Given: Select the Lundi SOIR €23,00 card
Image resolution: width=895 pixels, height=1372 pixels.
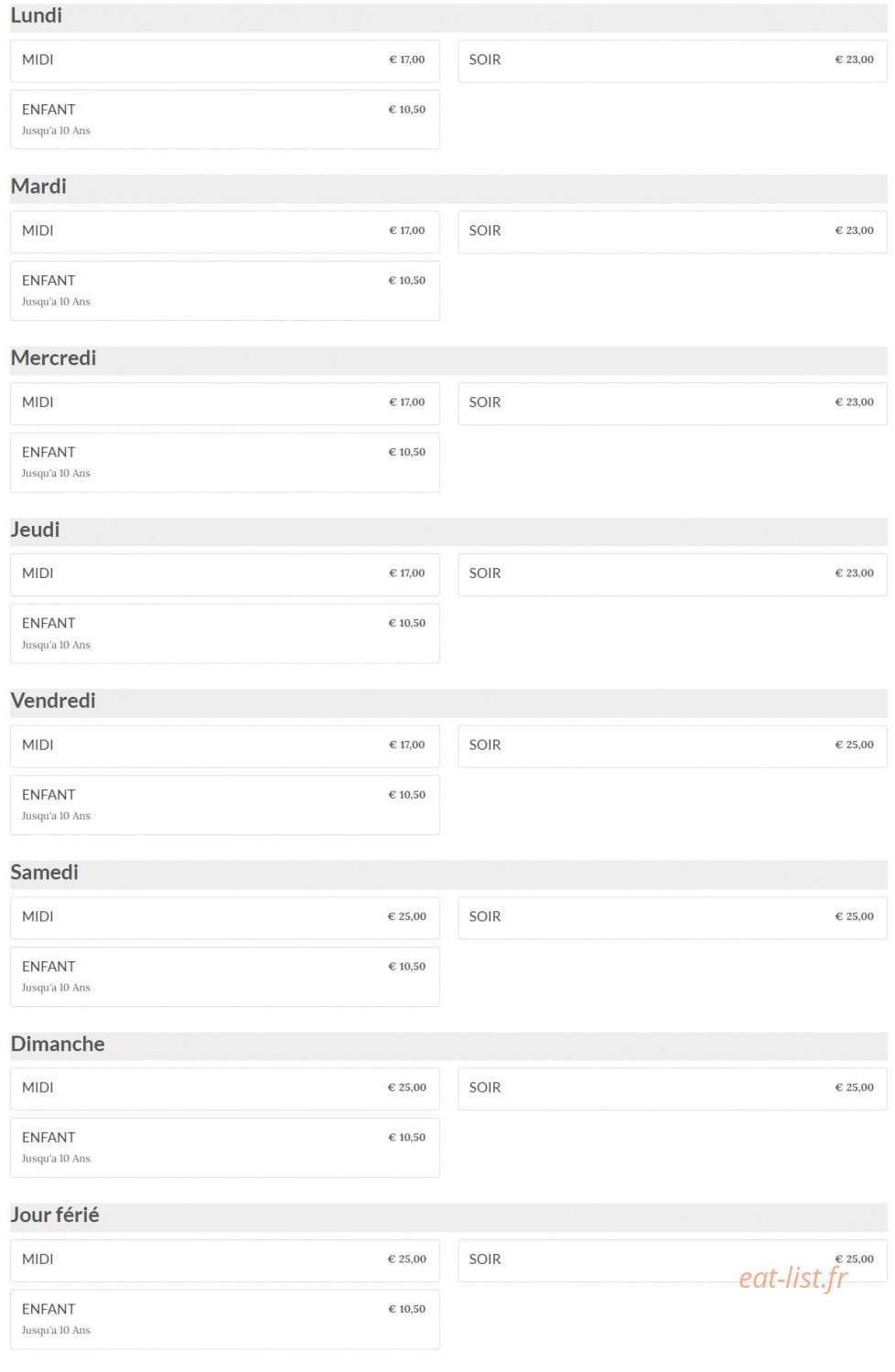Looking at the screenshot, I should tap(672, 60).
